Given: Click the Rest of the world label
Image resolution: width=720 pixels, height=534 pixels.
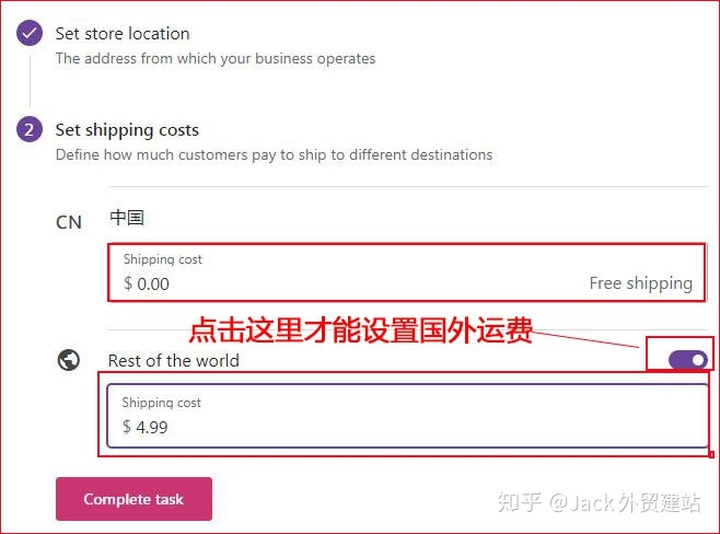Looking at the screenshot, I should coord(174,361).
